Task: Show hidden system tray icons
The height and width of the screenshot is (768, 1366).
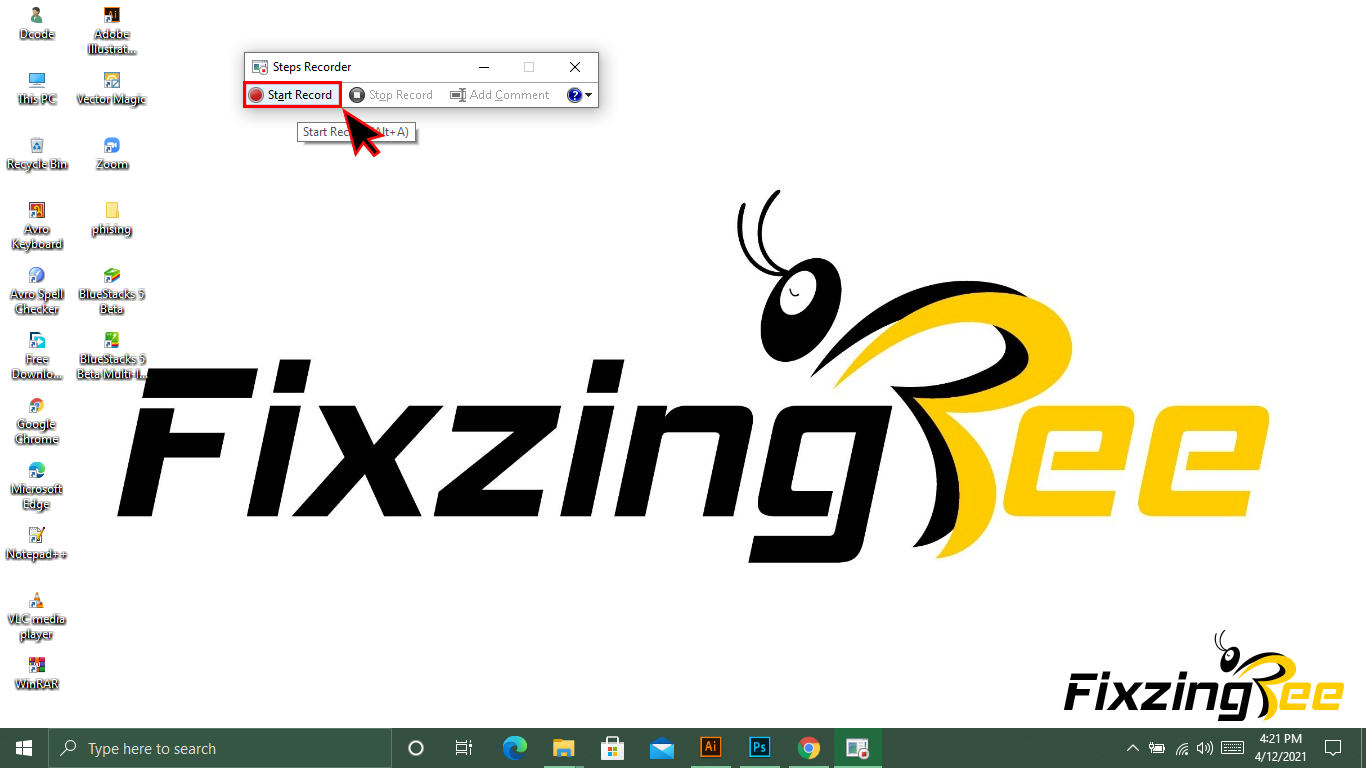Action: pos(1133,748)
